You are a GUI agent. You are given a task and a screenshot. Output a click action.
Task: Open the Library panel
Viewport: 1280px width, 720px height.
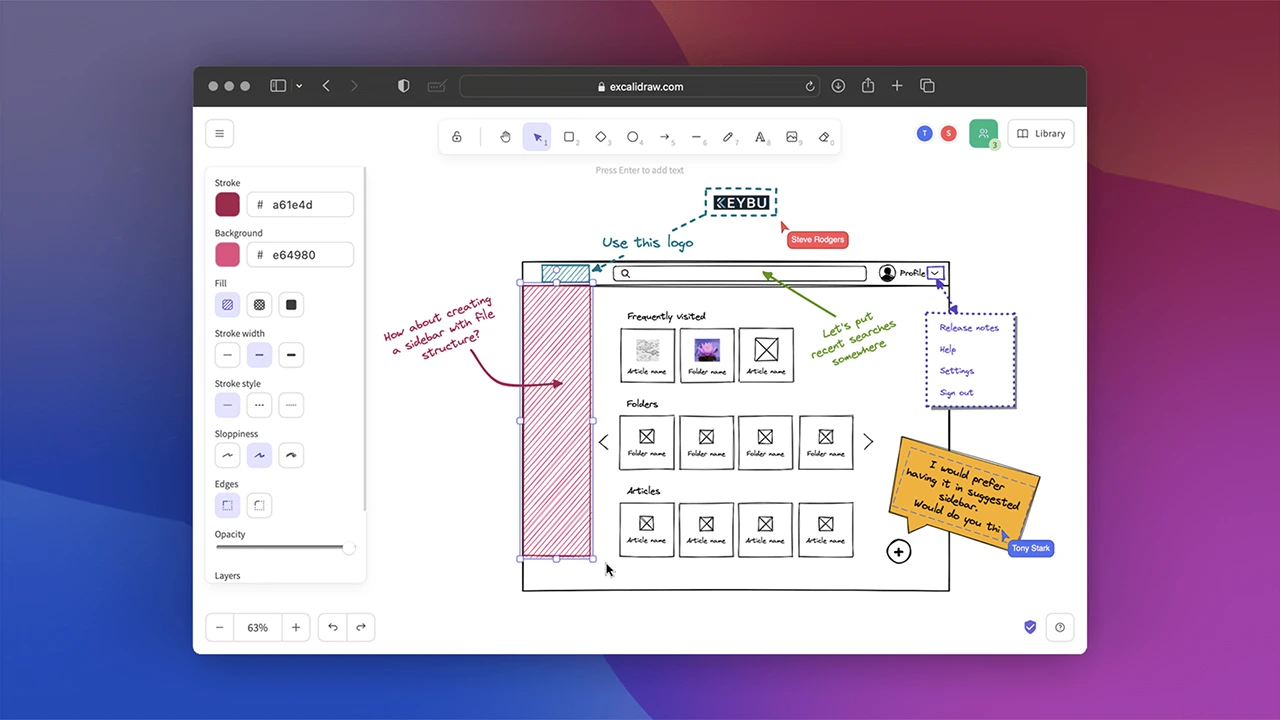point(1041,133)
